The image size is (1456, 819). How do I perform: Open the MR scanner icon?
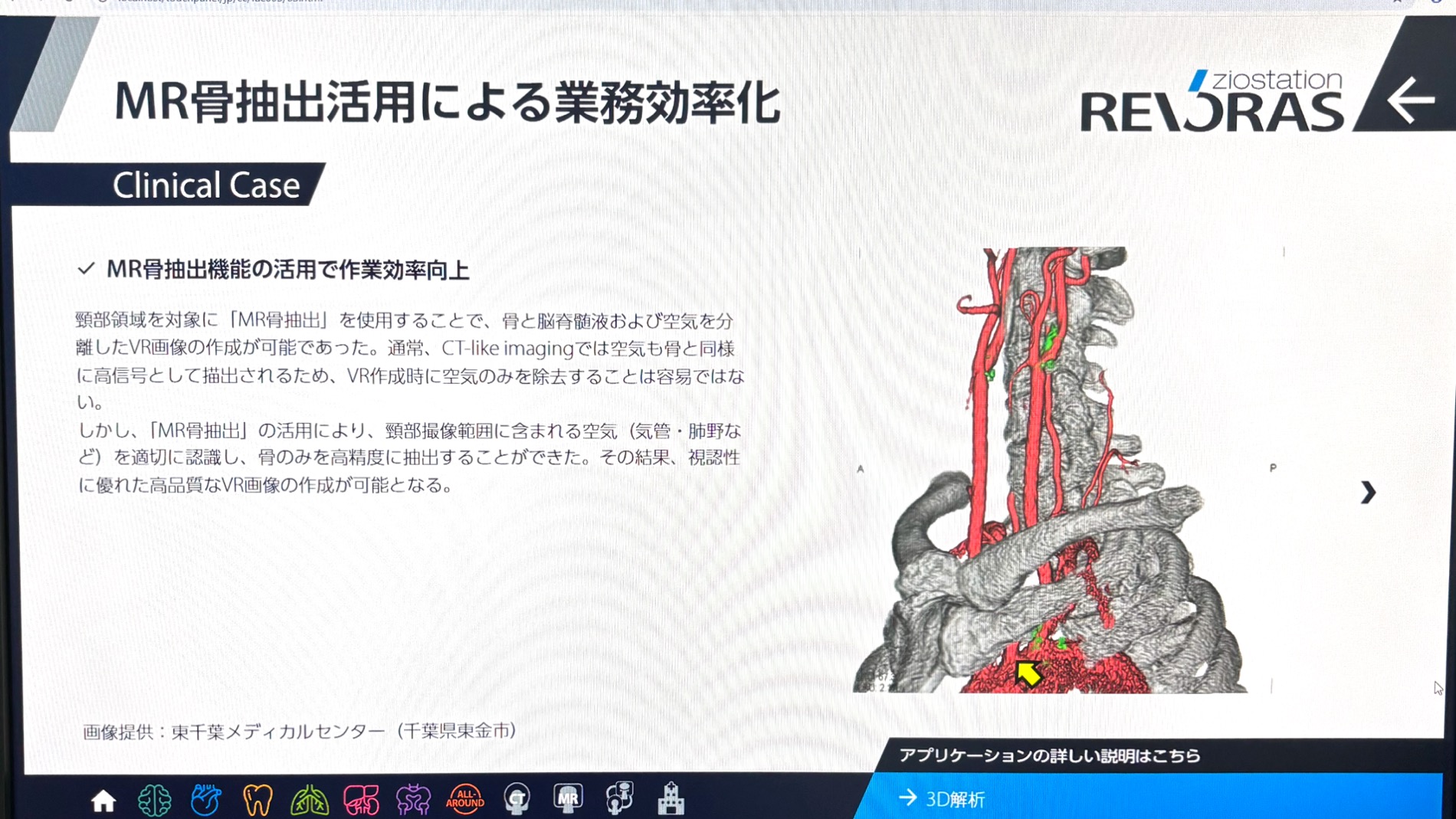coord(568,798)
